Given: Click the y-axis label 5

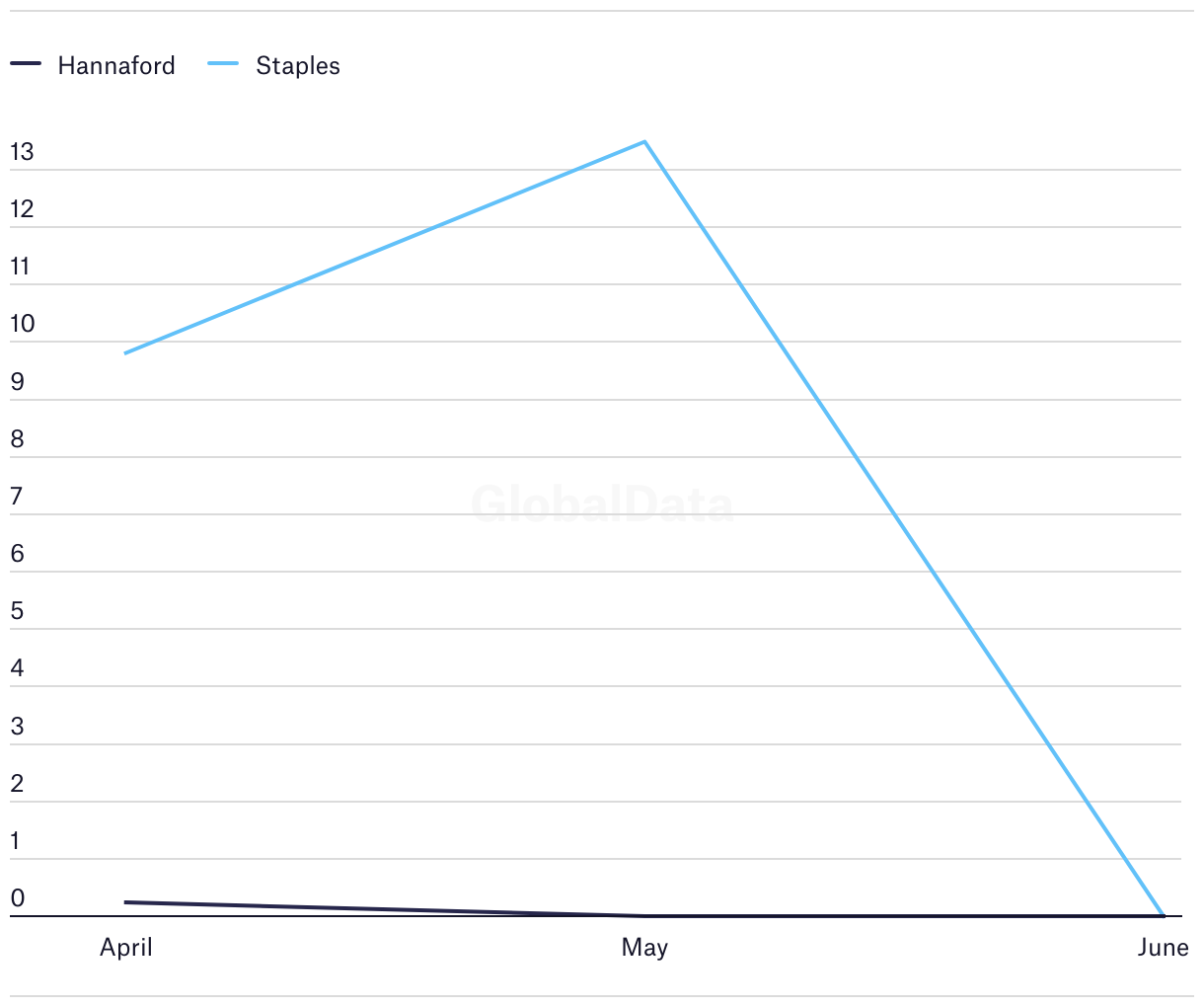Looking at the screenshot, I should pyautogui.click(x=17, y=611).
